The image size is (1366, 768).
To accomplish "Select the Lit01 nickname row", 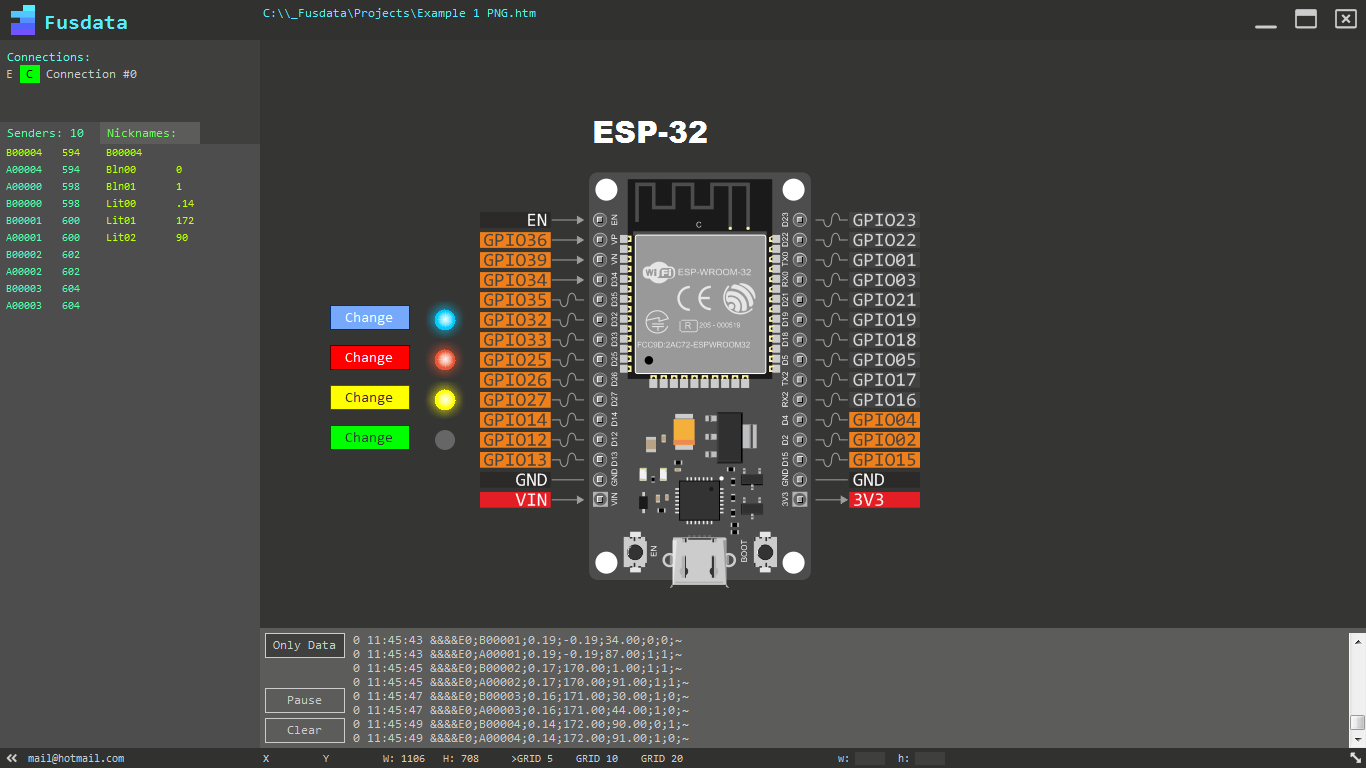I will click(x=150, y=220).
